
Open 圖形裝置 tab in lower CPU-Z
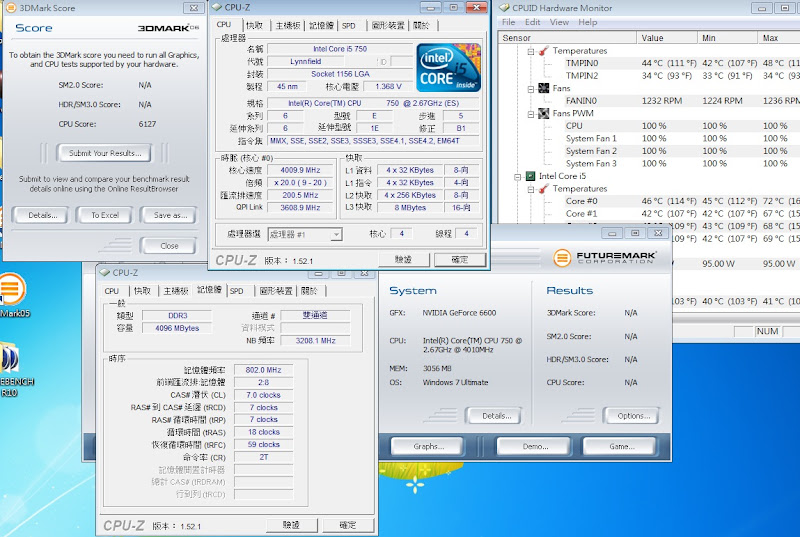pos(276,291)
